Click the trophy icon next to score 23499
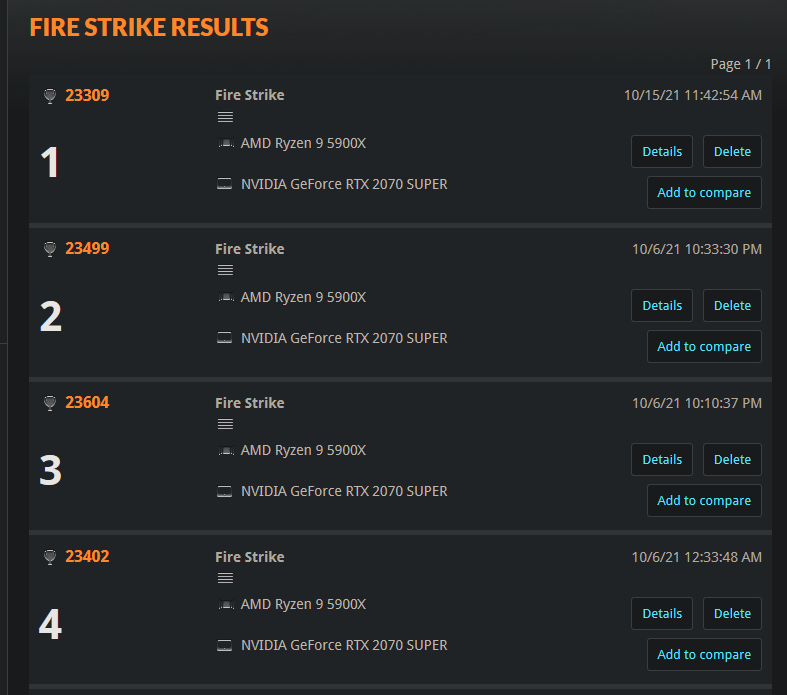Image resolution: width=787 pixels, height=695 pixels. 50,249
